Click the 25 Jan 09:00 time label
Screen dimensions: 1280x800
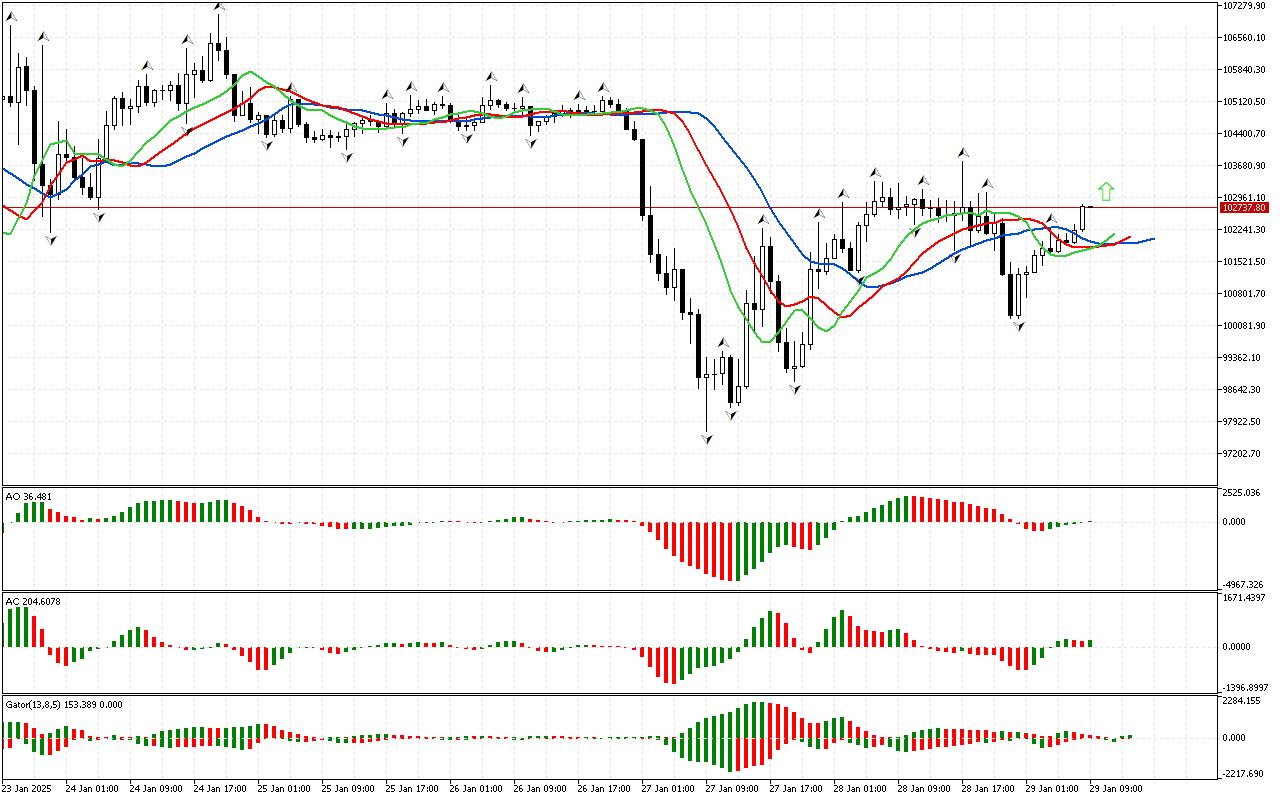coord(349,789)
